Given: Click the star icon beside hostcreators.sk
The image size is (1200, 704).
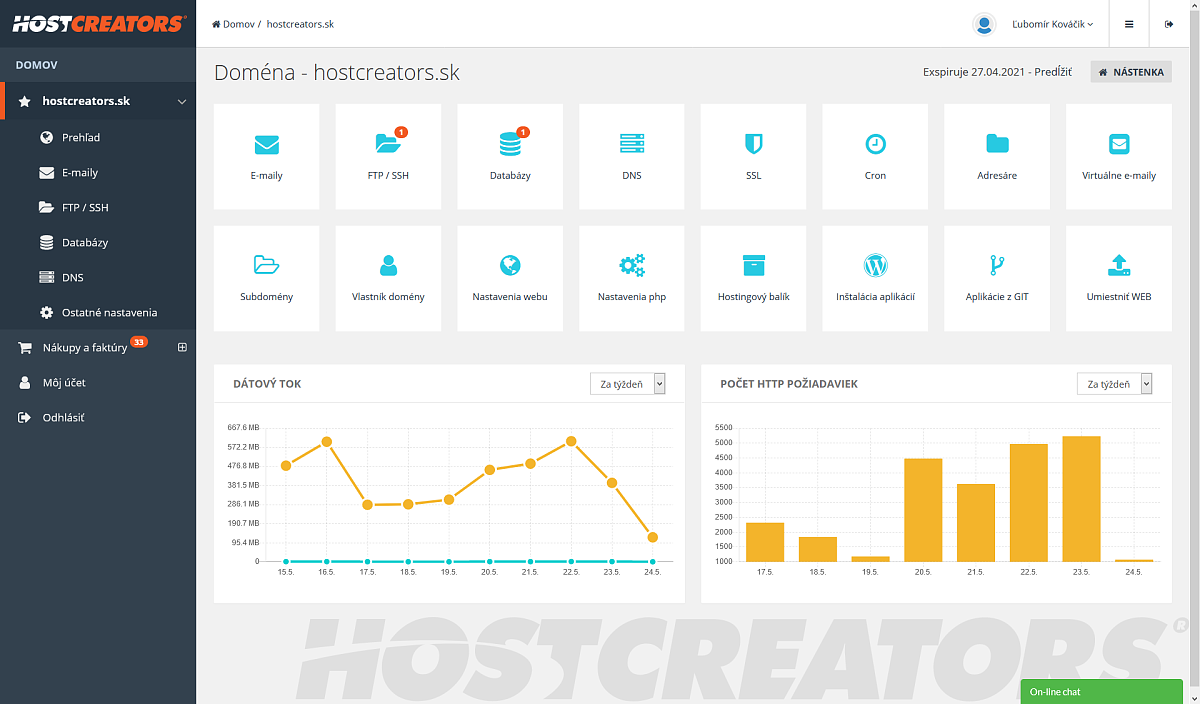Looking at the screenshot, I should point(25,101).
